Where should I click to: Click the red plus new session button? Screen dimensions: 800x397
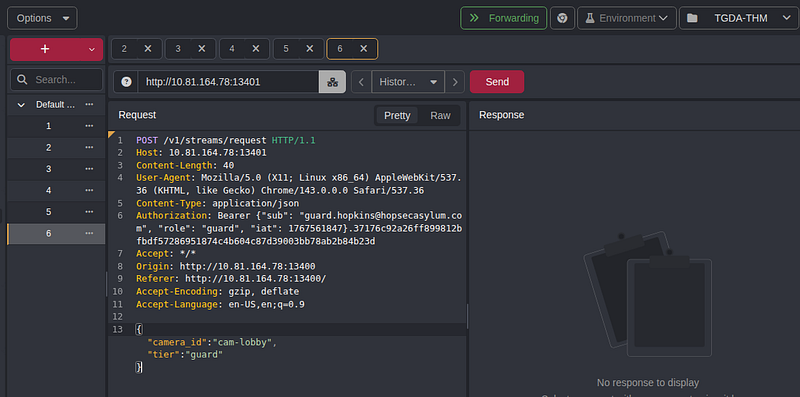pos(45,49)
